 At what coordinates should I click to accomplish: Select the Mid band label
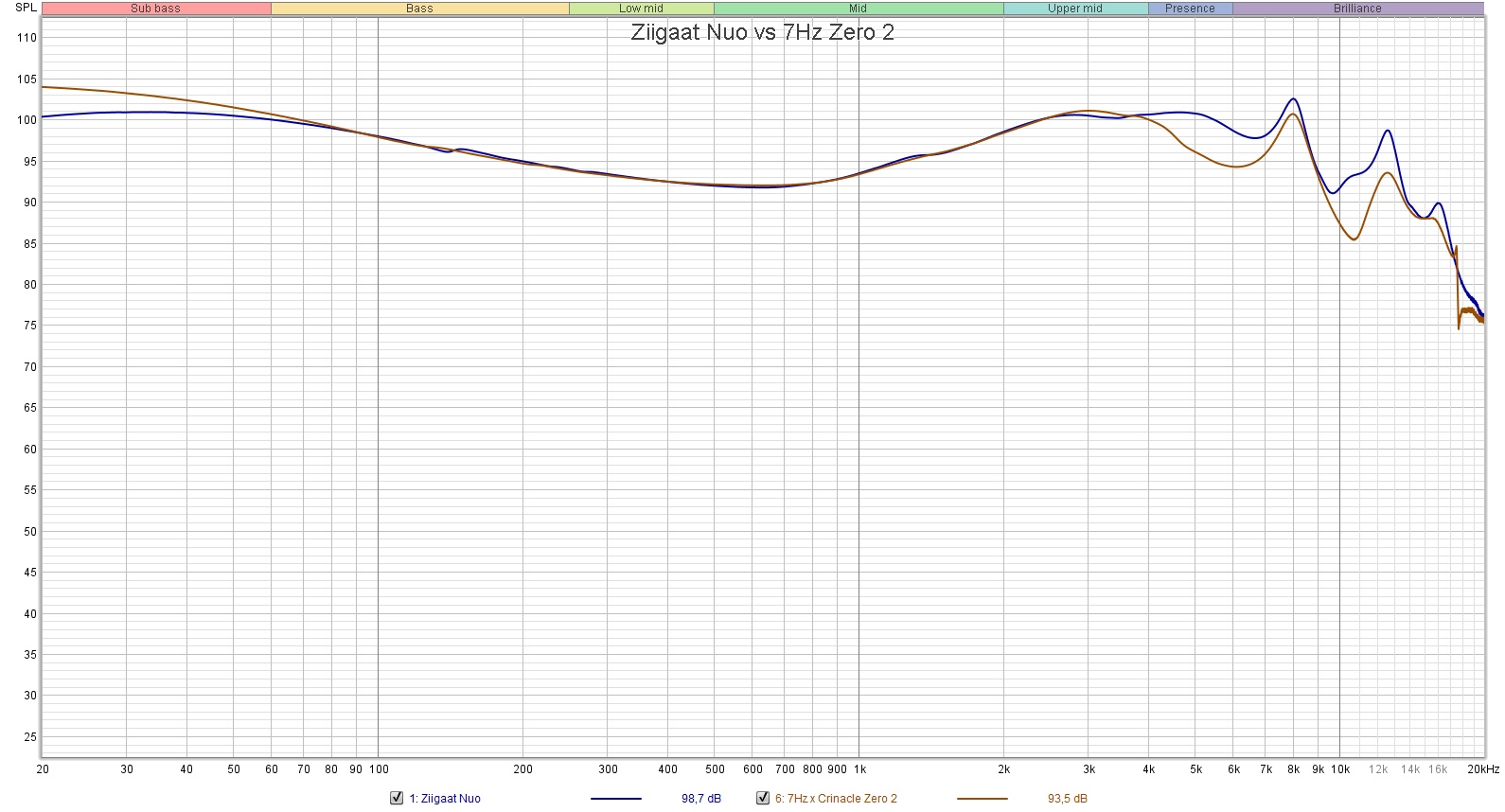point(859,9)
